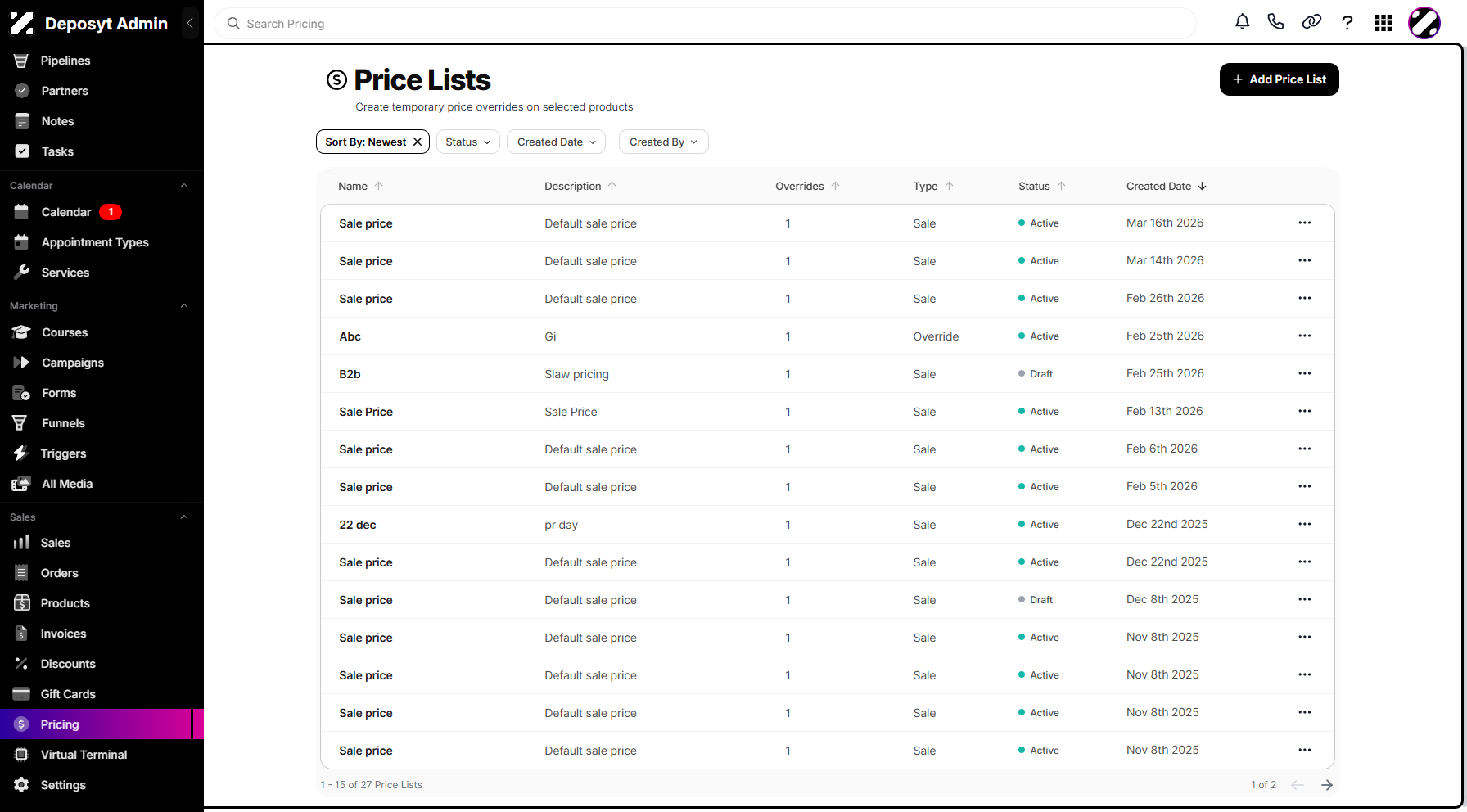Collapse the sidebar with the chevron
Screen dimensions: 1467x812
click(190, 23)
